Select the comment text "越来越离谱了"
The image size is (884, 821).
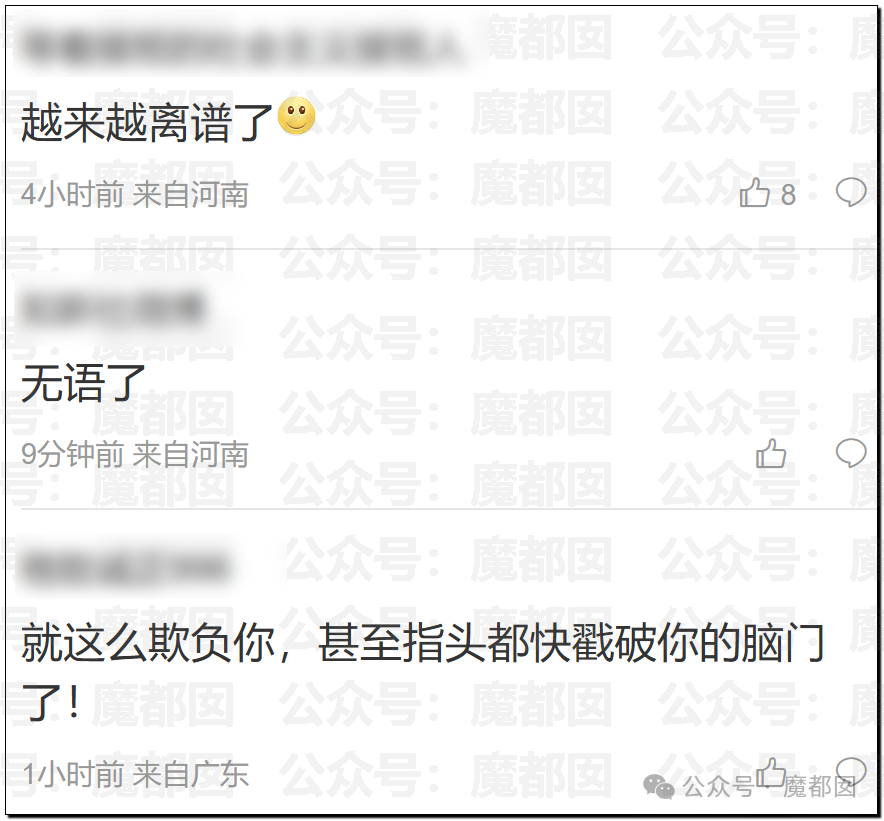[147, 122]
